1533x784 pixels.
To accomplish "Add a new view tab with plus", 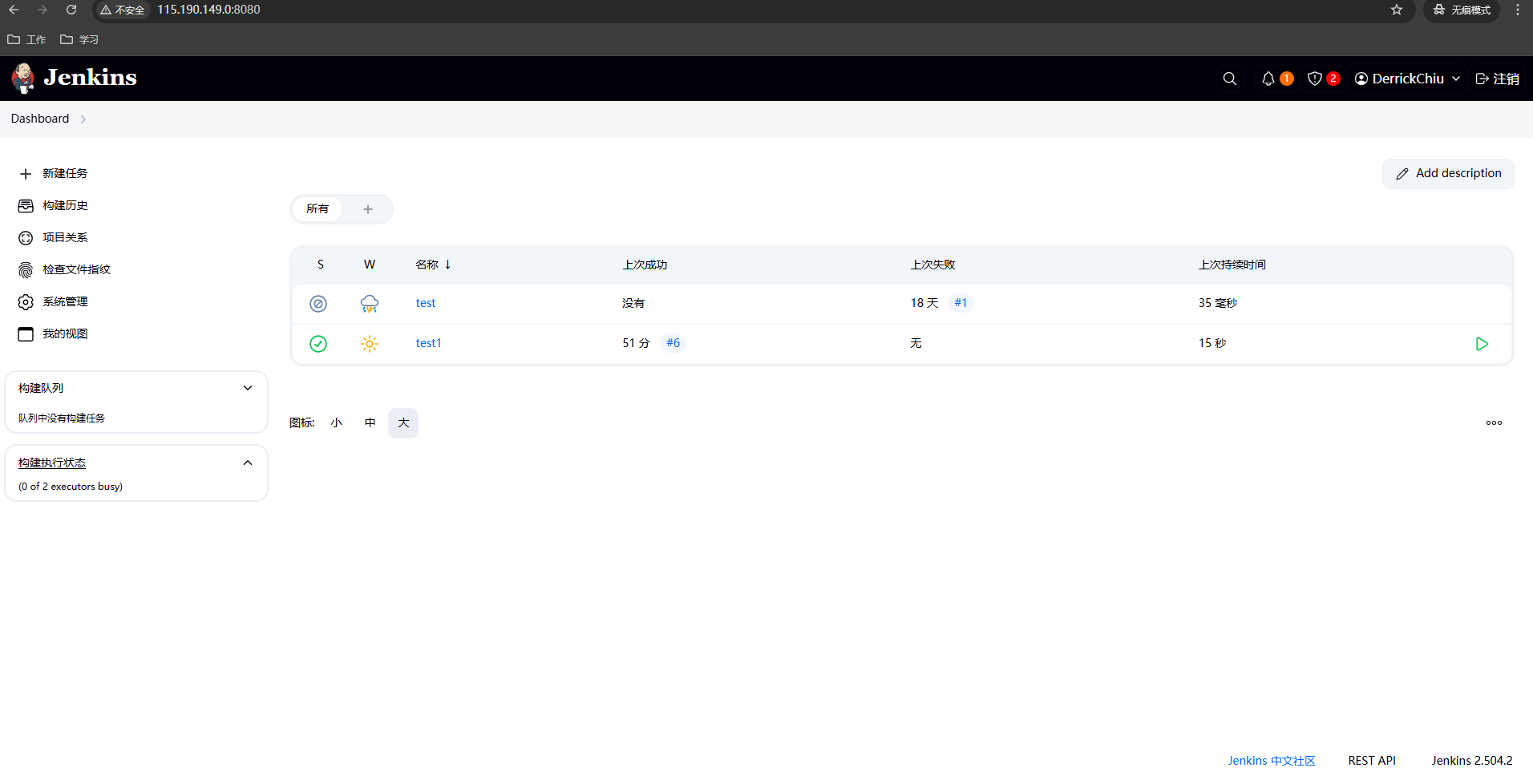I will [x=368, y=209].
